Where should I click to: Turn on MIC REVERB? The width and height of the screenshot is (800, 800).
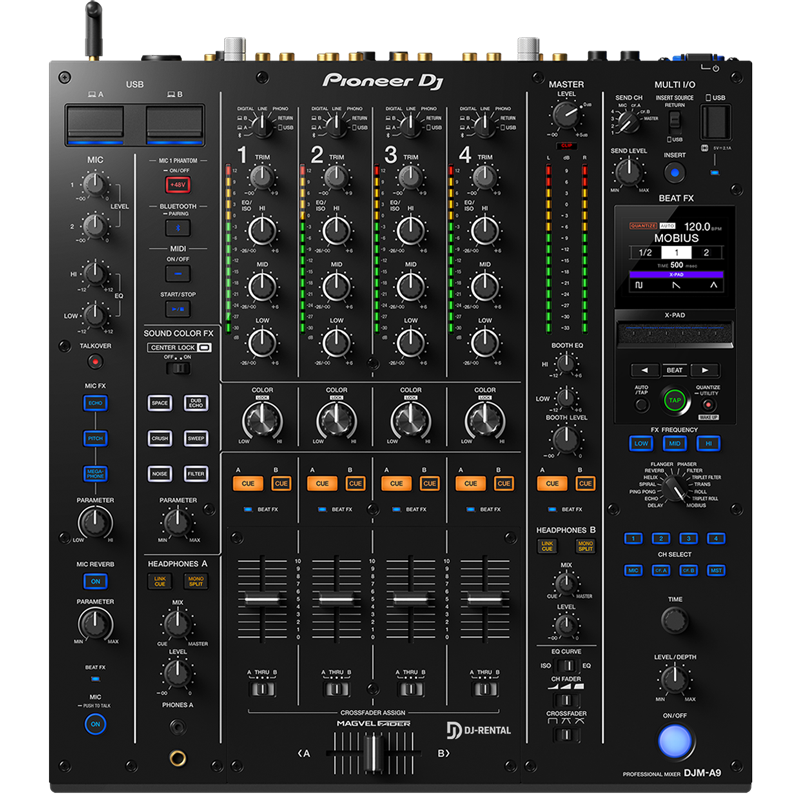(95, 581)
